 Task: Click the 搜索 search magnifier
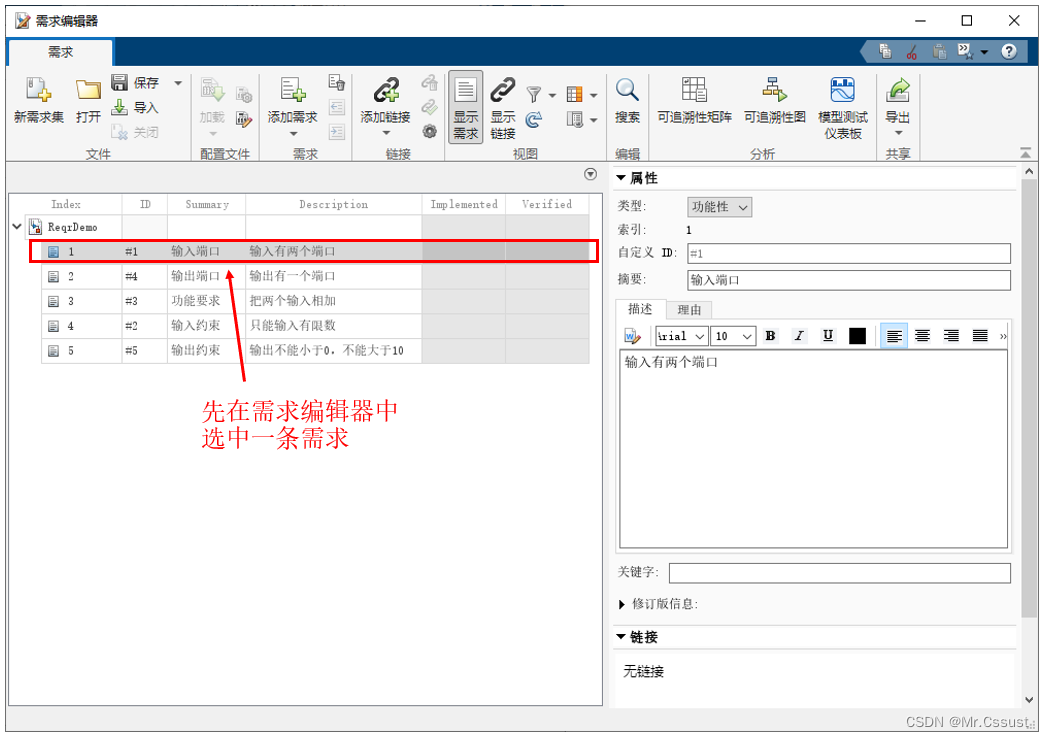[x=627, y=101]
